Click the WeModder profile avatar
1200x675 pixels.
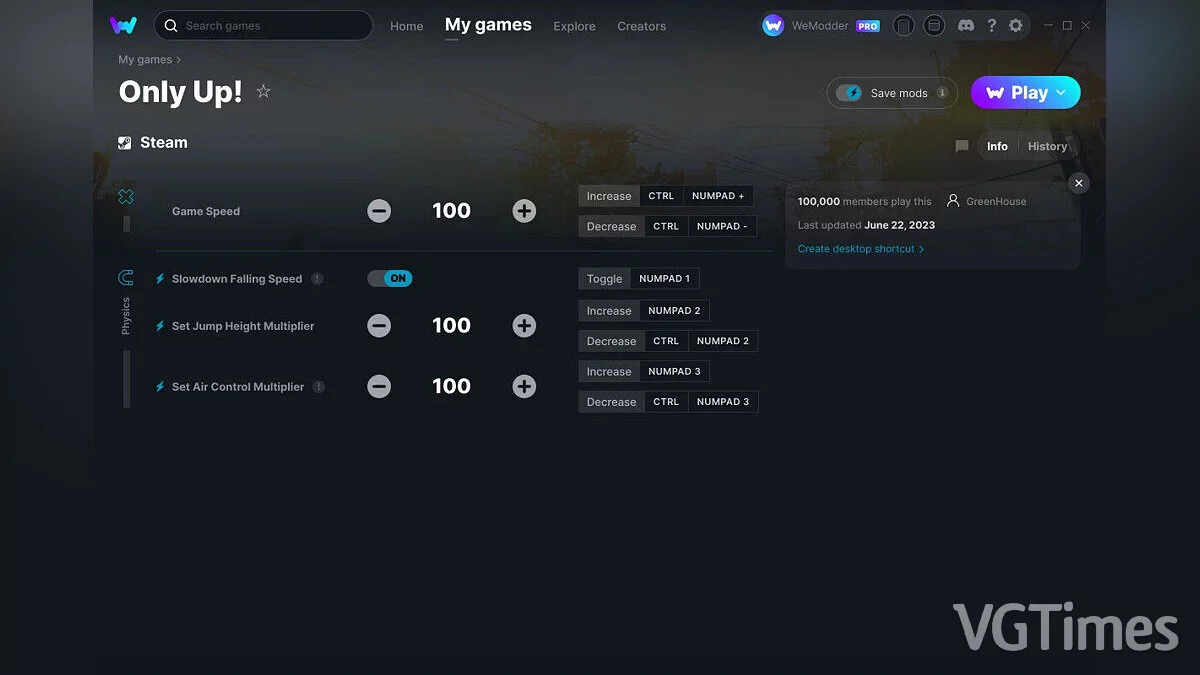point(773,26)
